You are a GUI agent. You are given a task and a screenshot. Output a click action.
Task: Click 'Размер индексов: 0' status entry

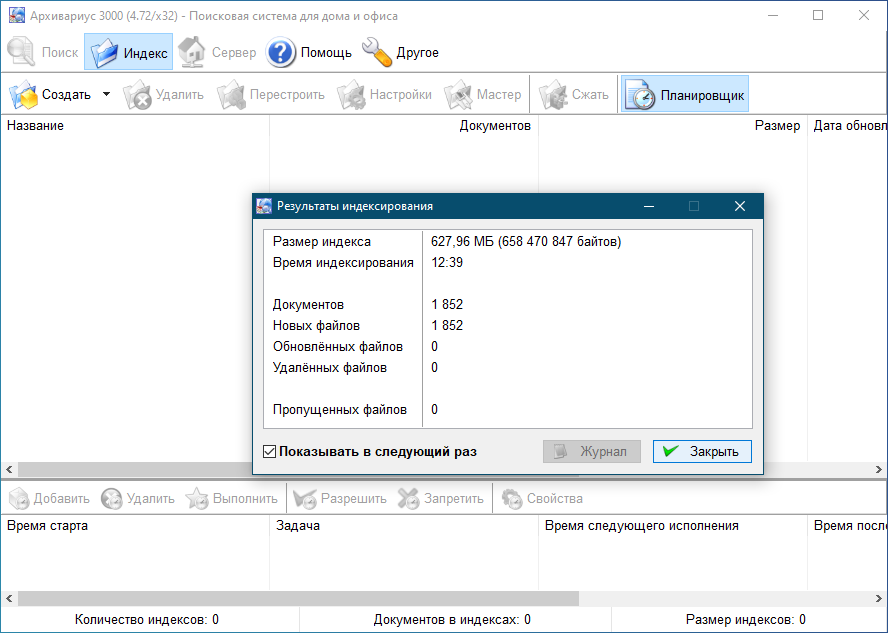[x=745, y=620]
